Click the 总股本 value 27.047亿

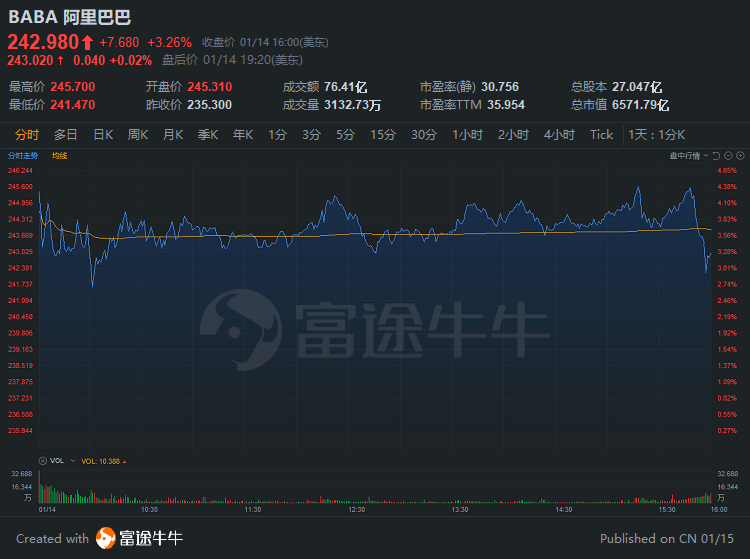[637, 87]
